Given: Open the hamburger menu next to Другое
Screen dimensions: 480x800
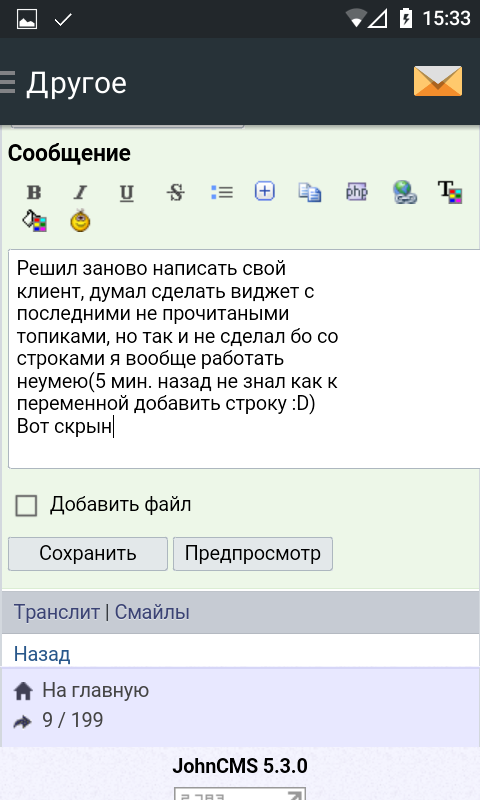Looking at the screenshot, I should tap(7, 82).
